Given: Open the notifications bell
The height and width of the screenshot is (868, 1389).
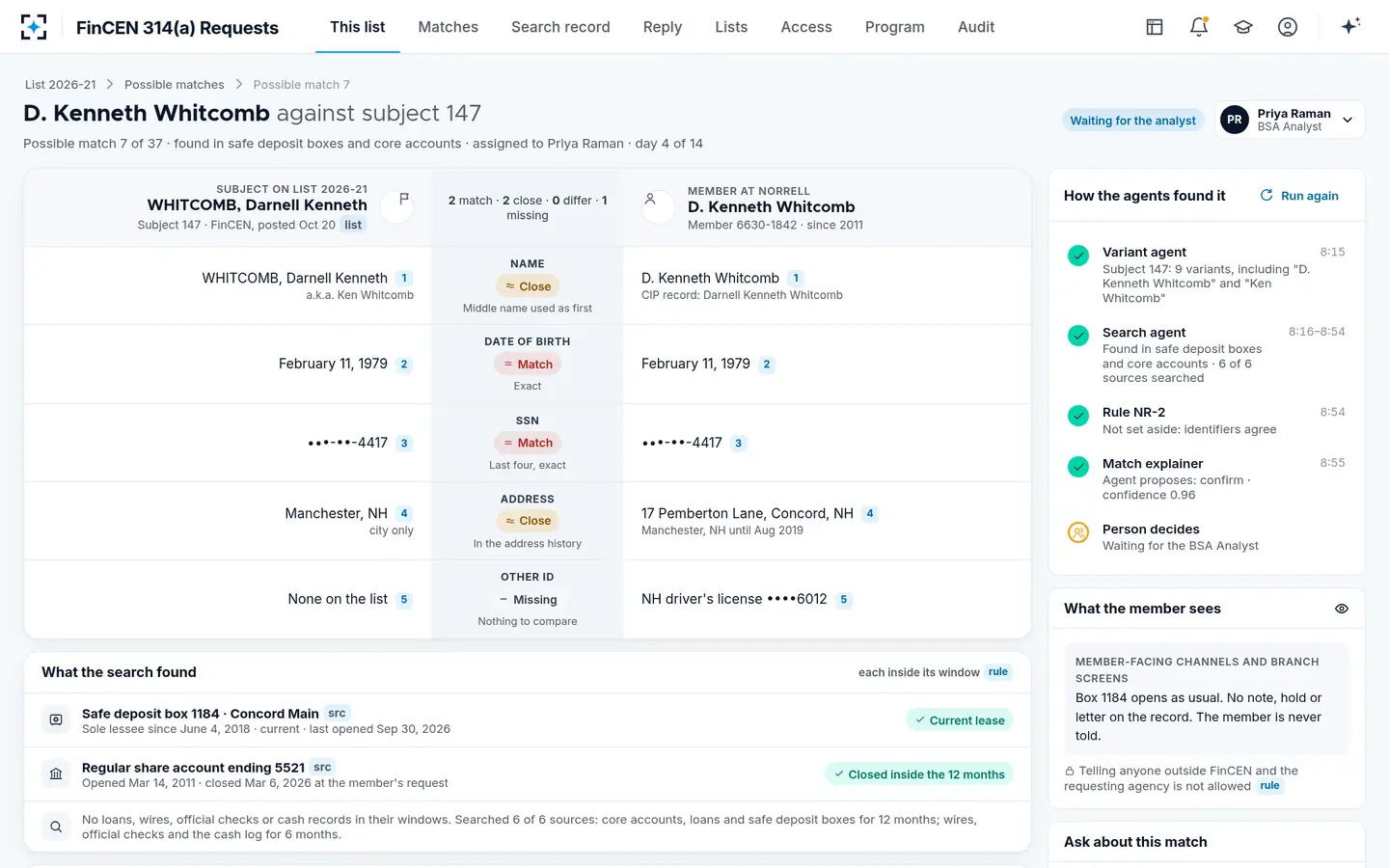Looking at the screenshot, I should point(1199,27).
